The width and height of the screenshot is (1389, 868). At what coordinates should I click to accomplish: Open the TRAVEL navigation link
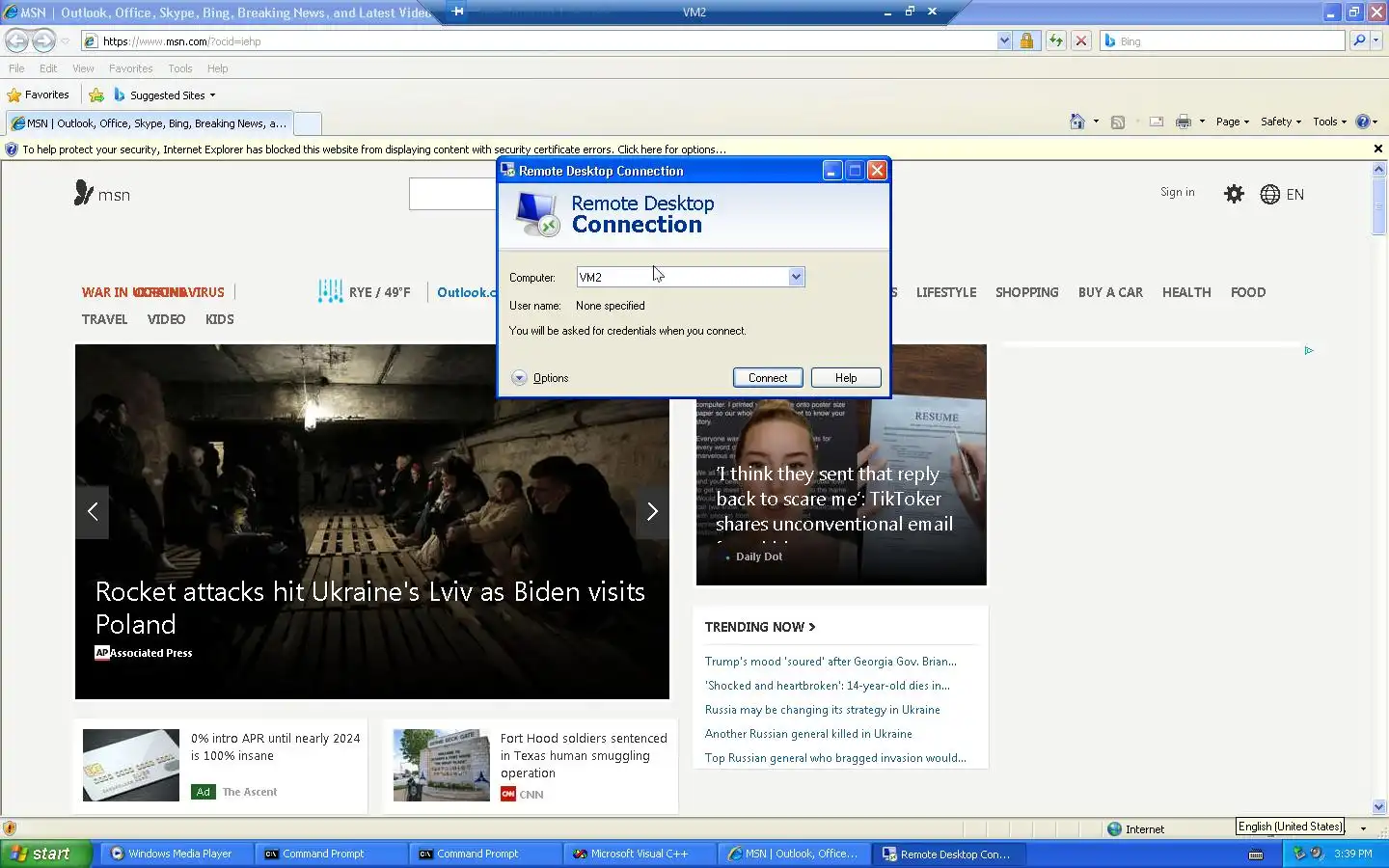(104, 319)
